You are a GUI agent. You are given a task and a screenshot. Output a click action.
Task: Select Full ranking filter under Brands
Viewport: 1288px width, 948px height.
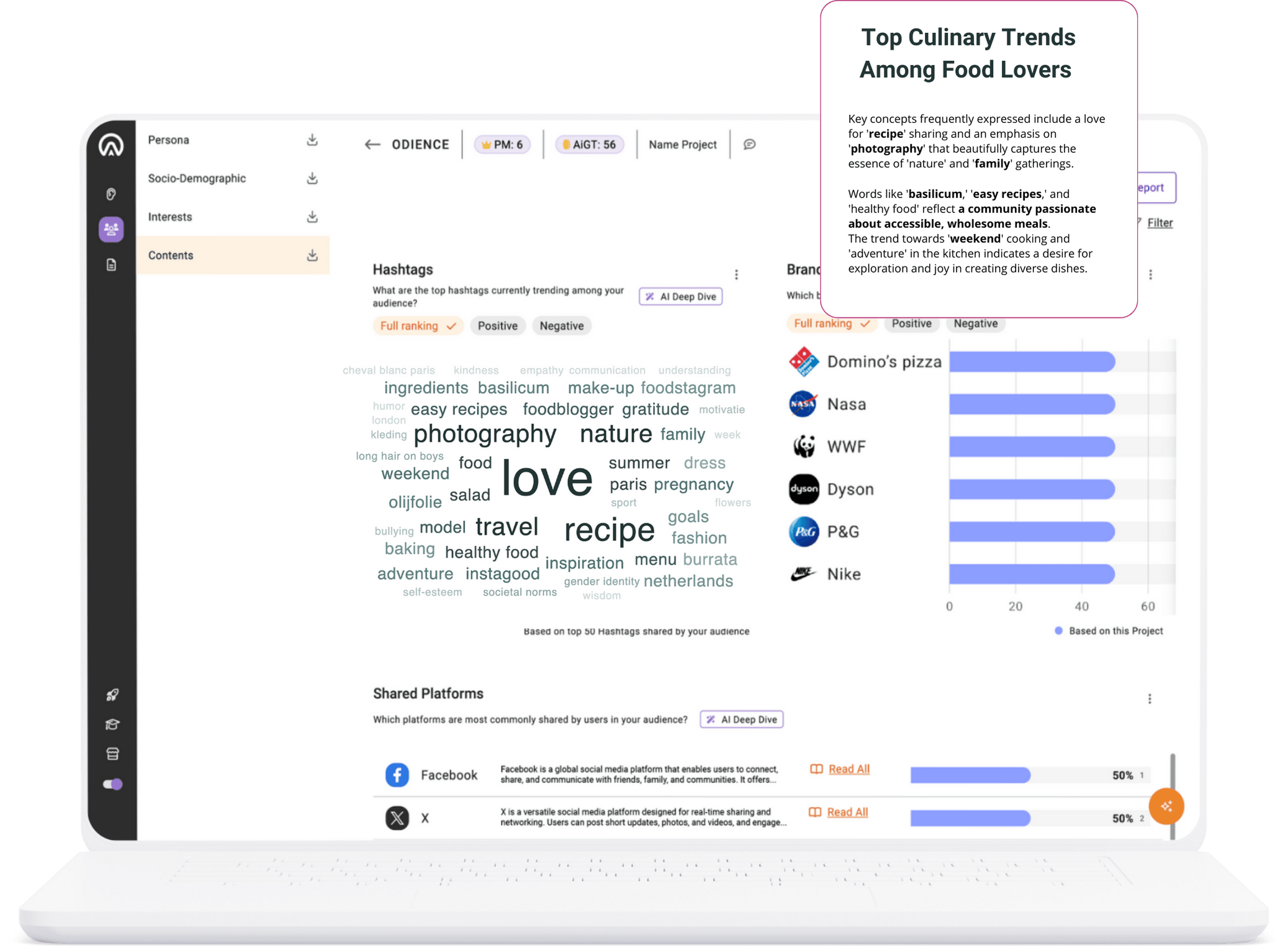point(831,323)
